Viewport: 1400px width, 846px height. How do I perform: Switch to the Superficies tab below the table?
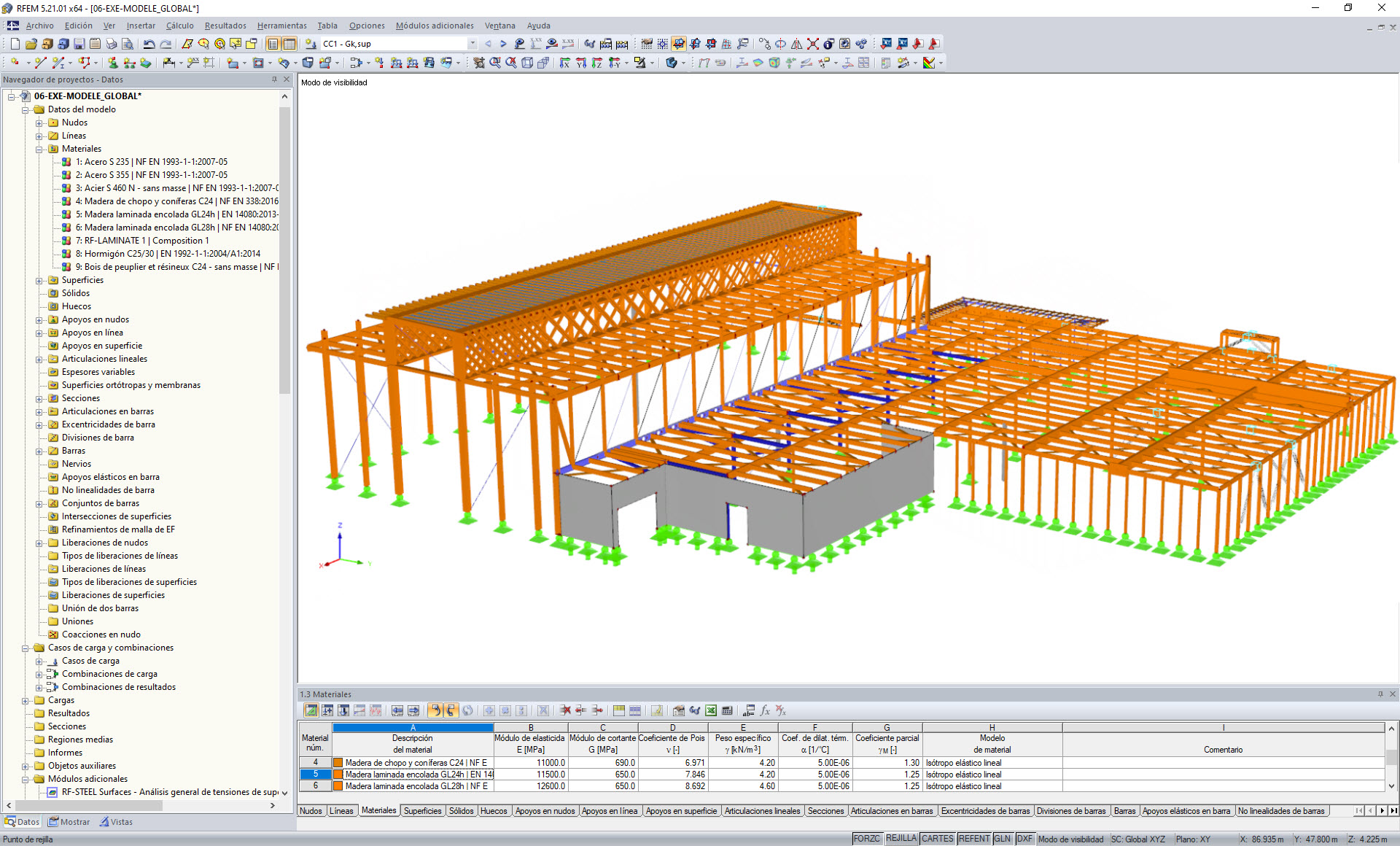pyautogui.click(x=422, y=810)
